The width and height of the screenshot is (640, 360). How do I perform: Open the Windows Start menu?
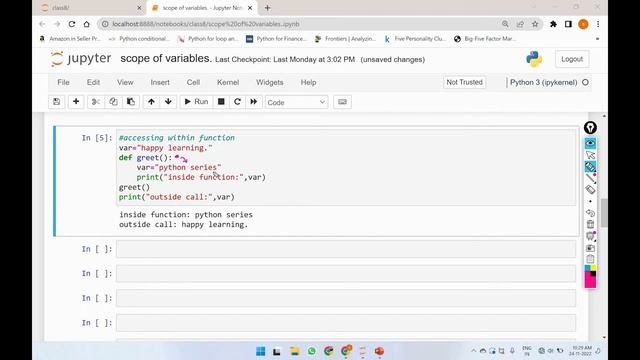click(x=260, y=351)
